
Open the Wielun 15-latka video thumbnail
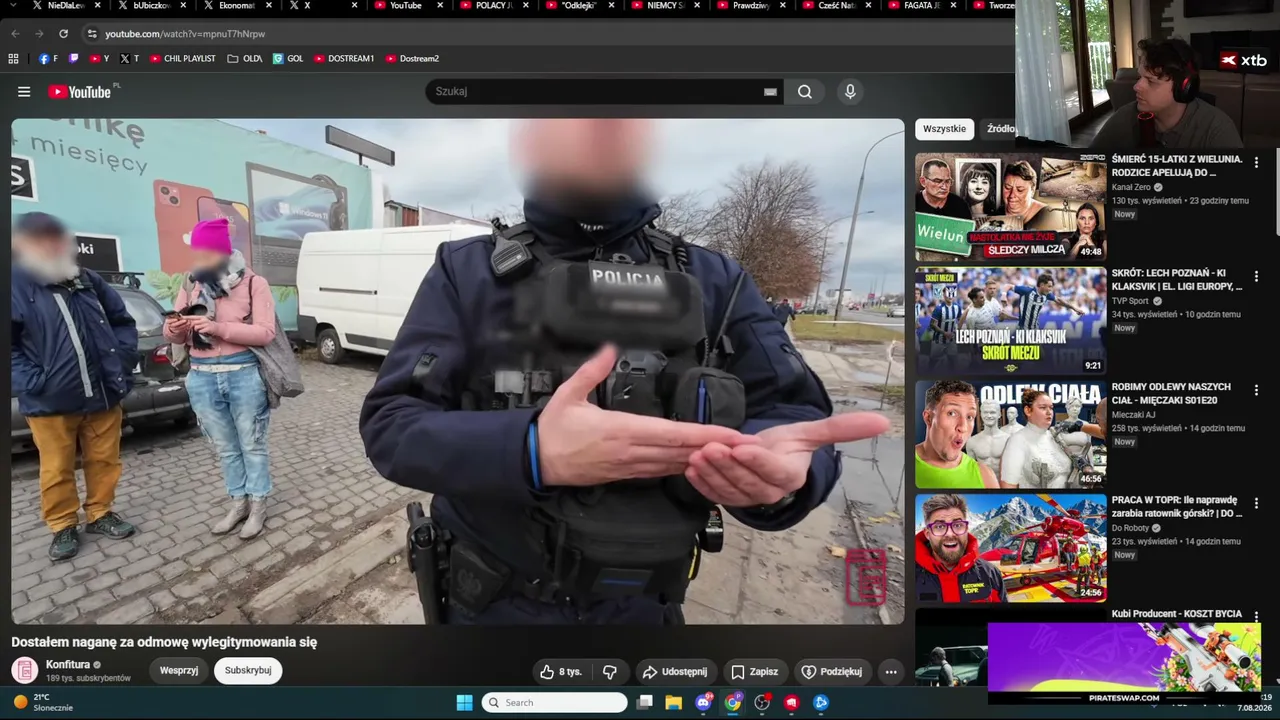click(1010, 207)
